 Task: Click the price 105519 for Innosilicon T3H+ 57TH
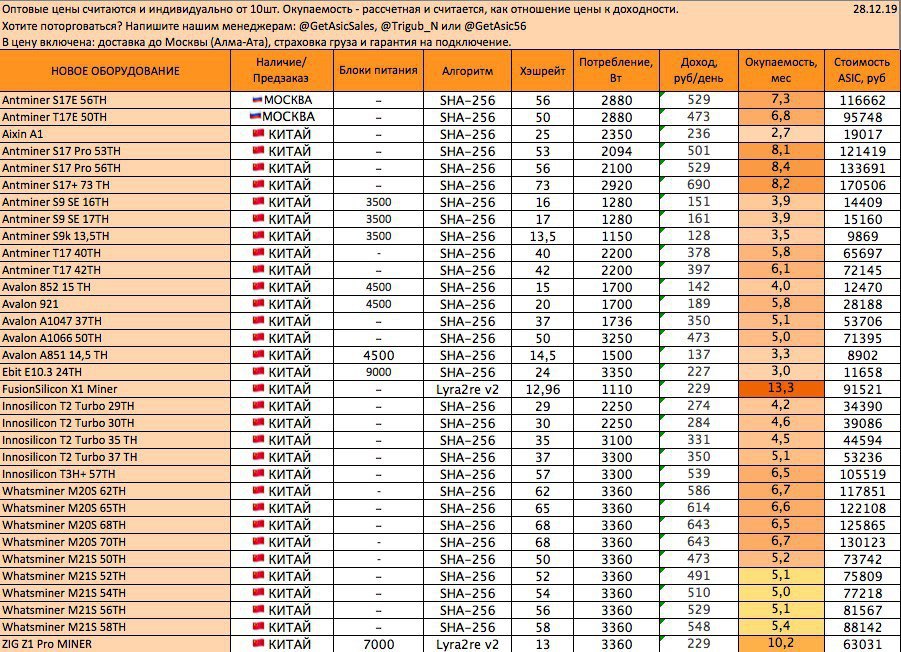pyautogui.click(x=863, y=474)
